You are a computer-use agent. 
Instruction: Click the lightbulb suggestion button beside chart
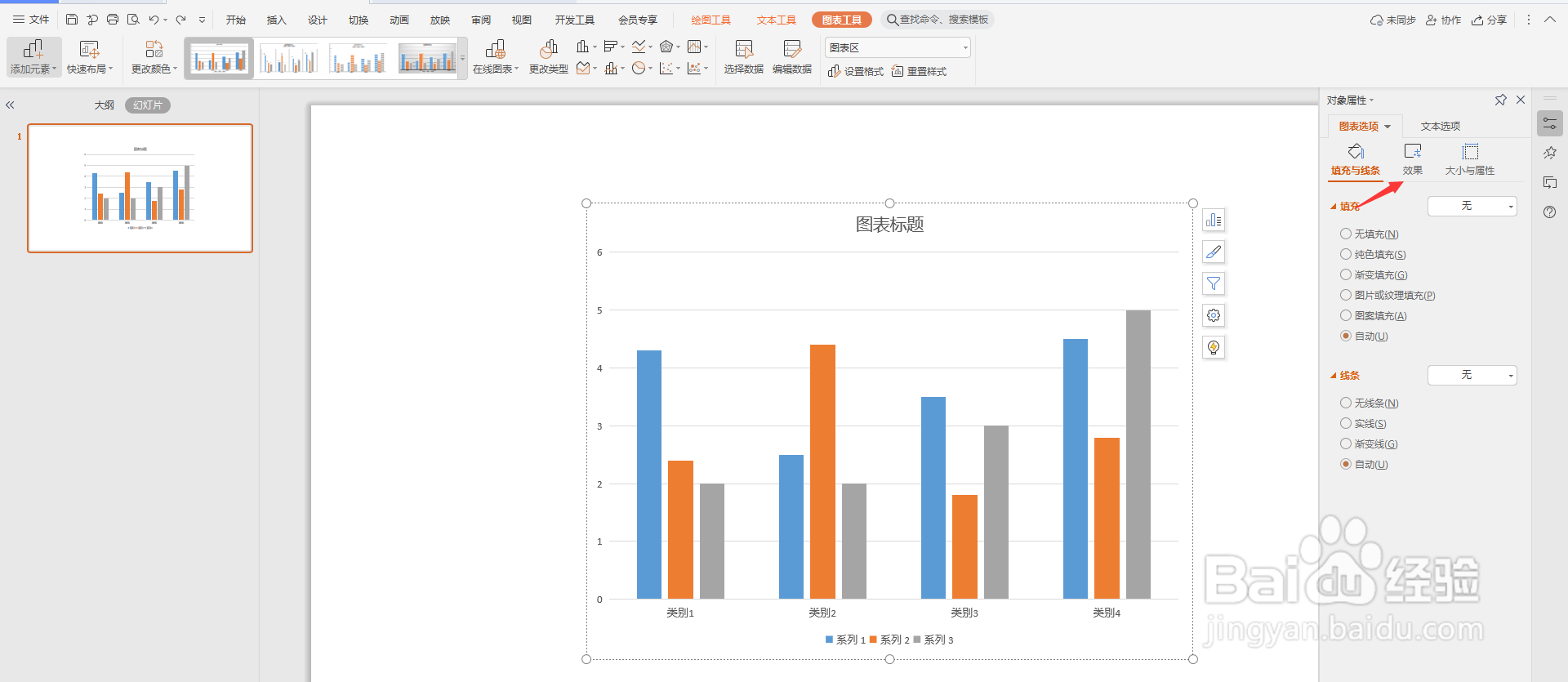point(1214,347)
